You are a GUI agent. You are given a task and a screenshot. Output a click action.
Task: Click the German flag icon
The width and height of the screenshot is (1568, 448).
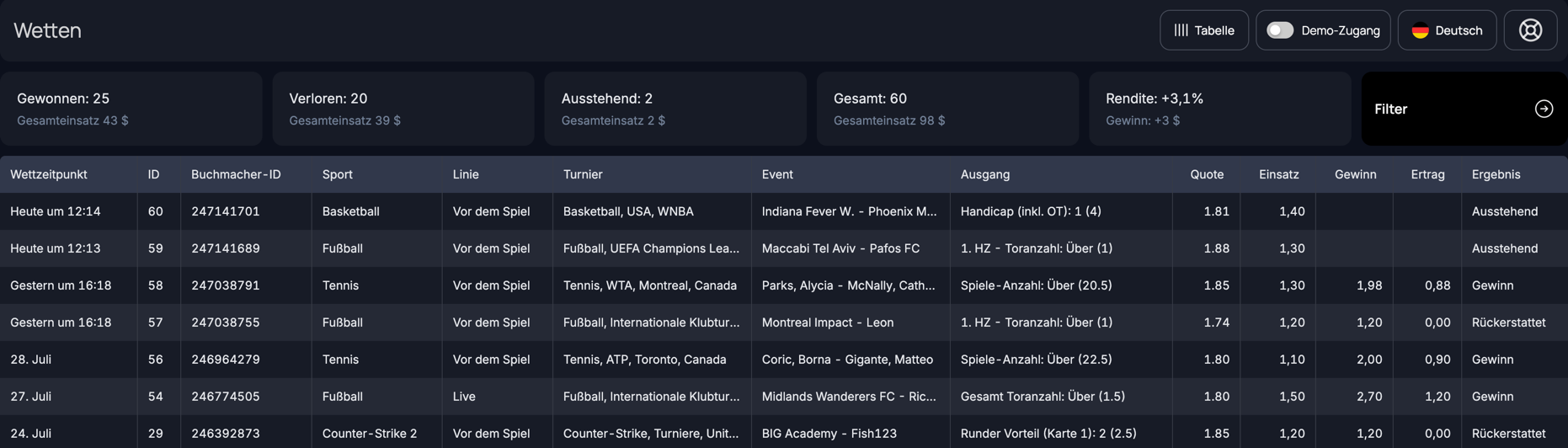(x=1420, y=30)
